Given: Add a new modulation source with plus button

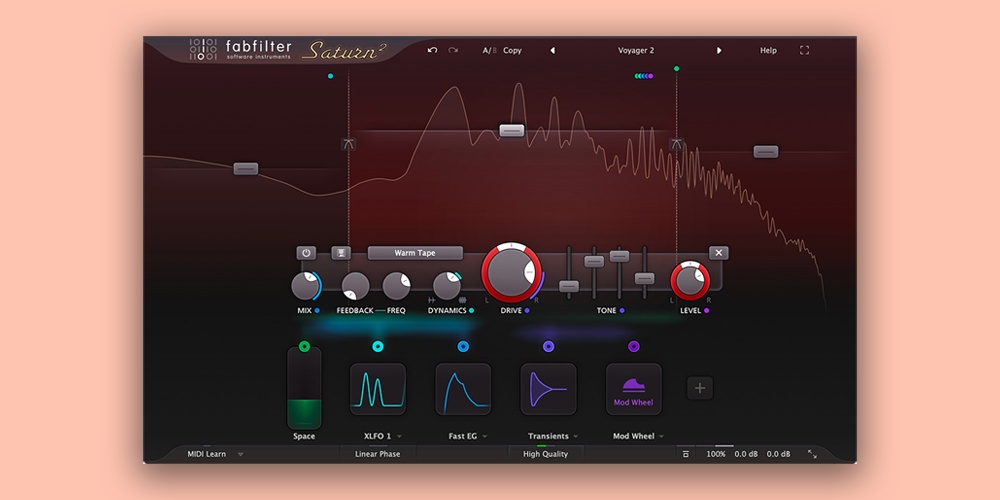Looking at the screenshot, I should pos(700,388).
